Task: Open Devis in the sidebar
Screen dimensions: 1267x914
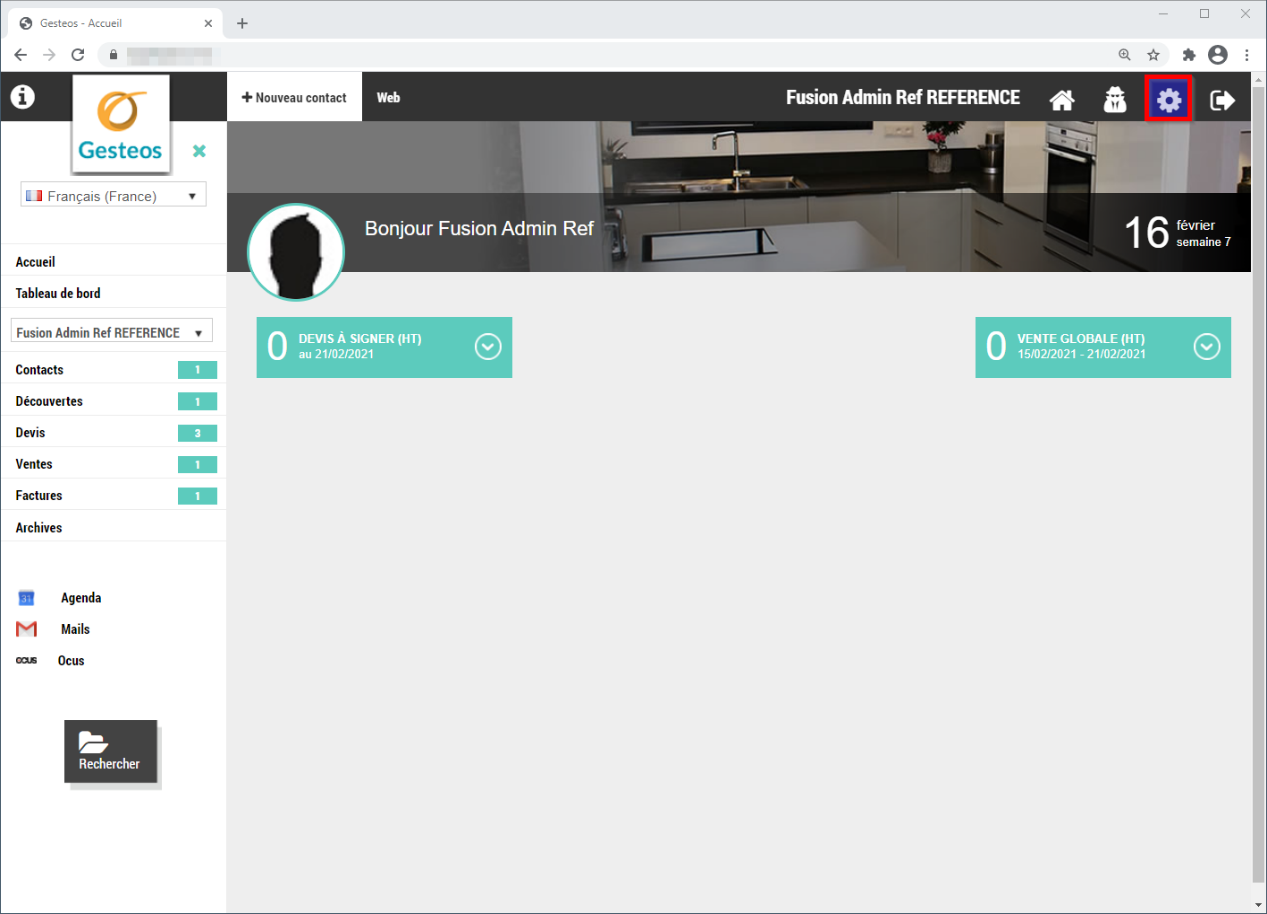Action: point(31,433)
